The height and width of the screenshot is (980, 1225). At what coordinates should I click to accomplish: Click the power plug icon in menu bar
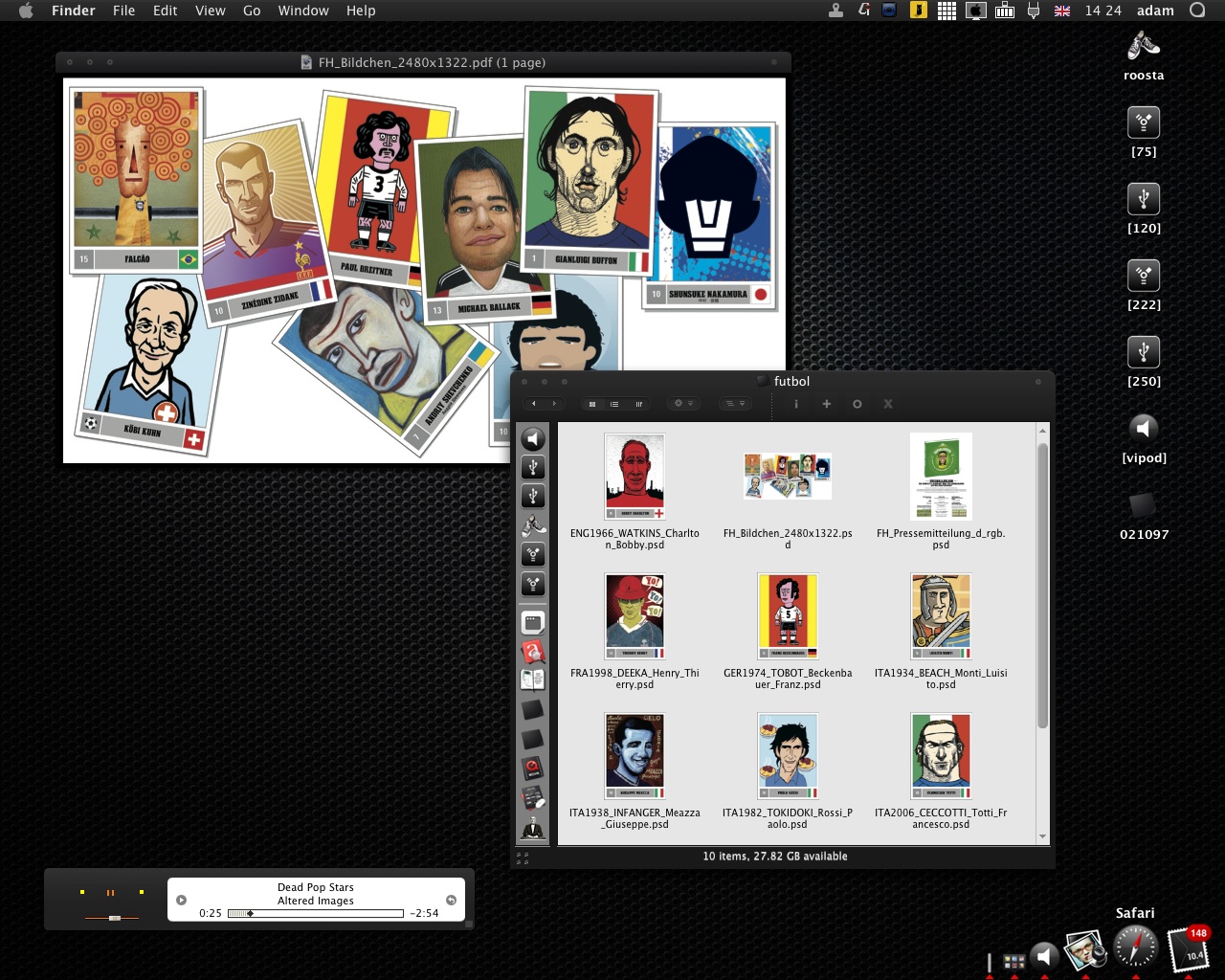tap(1034, 11)
